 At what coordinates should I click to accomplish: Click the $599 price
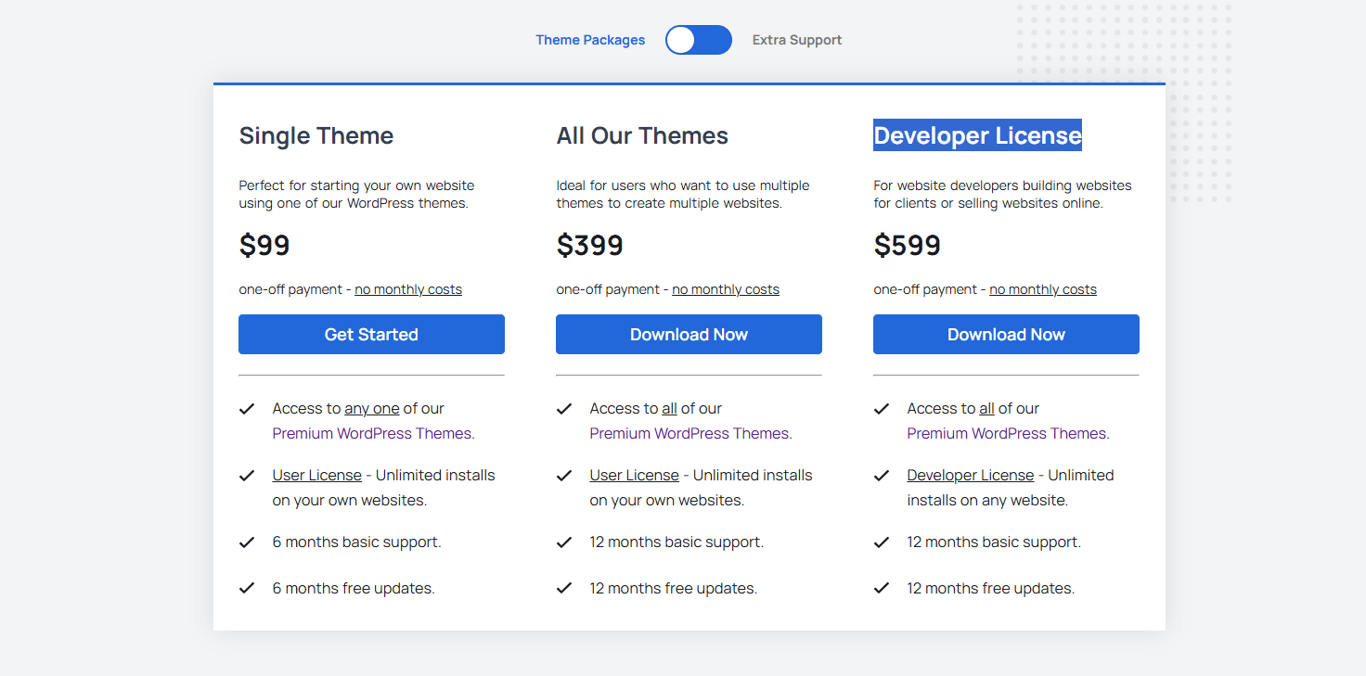(x=907, y=245)
